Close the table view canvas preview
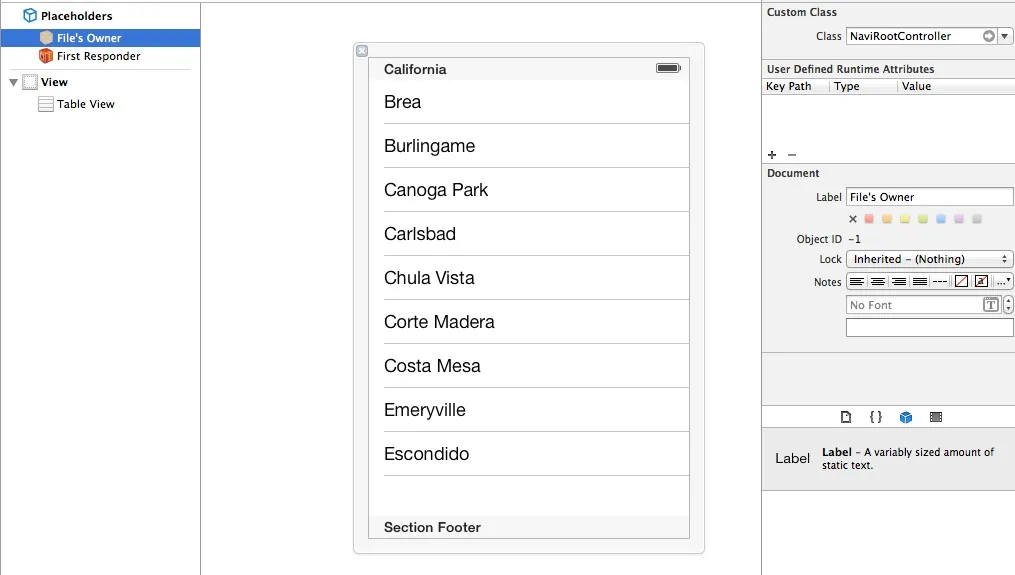Viewport: 1015px width, 575px height. pyautogui.click(x=362, y=51)
